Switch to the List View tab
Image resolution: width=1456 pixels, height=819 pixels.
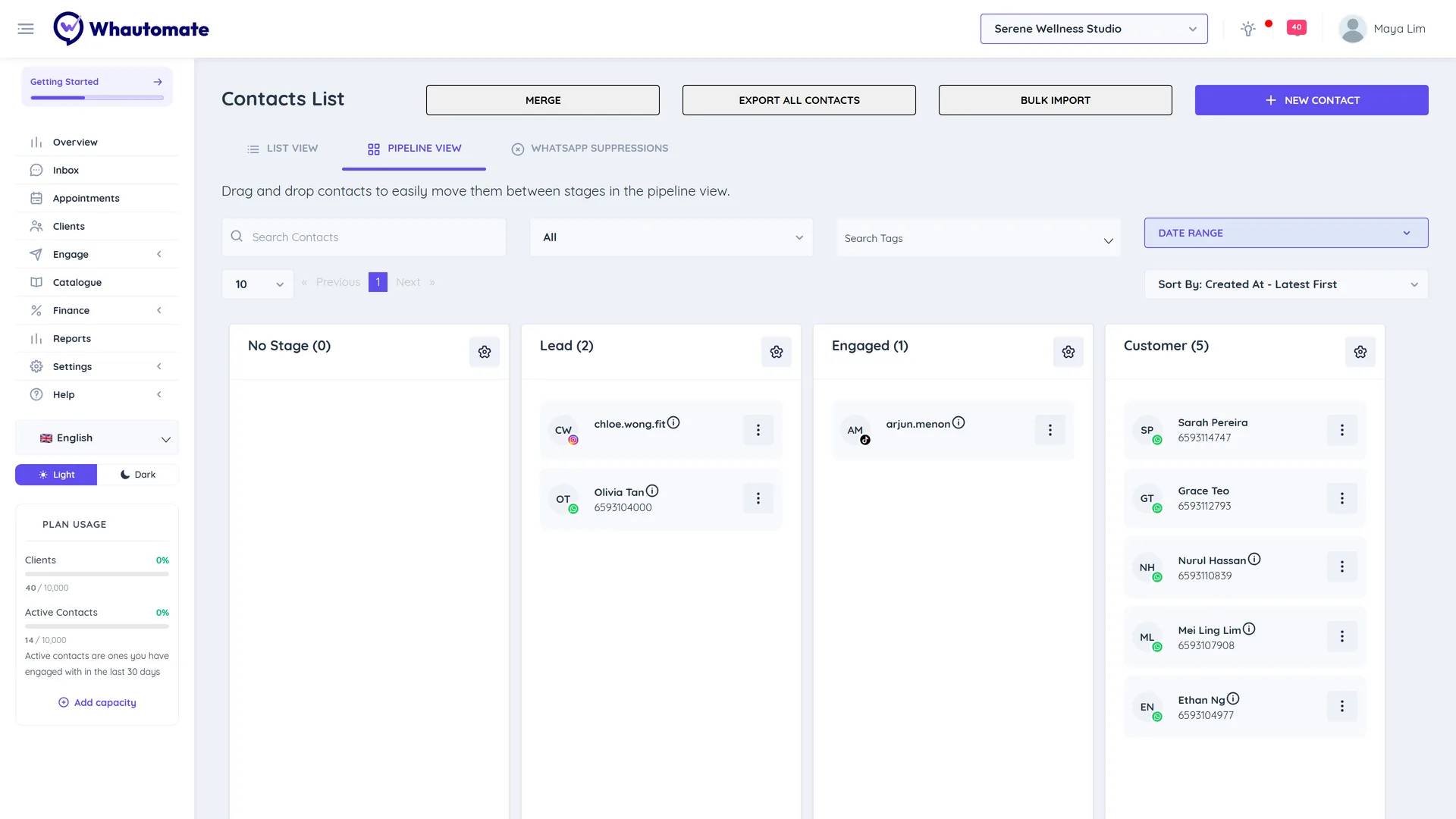[282, 149]
